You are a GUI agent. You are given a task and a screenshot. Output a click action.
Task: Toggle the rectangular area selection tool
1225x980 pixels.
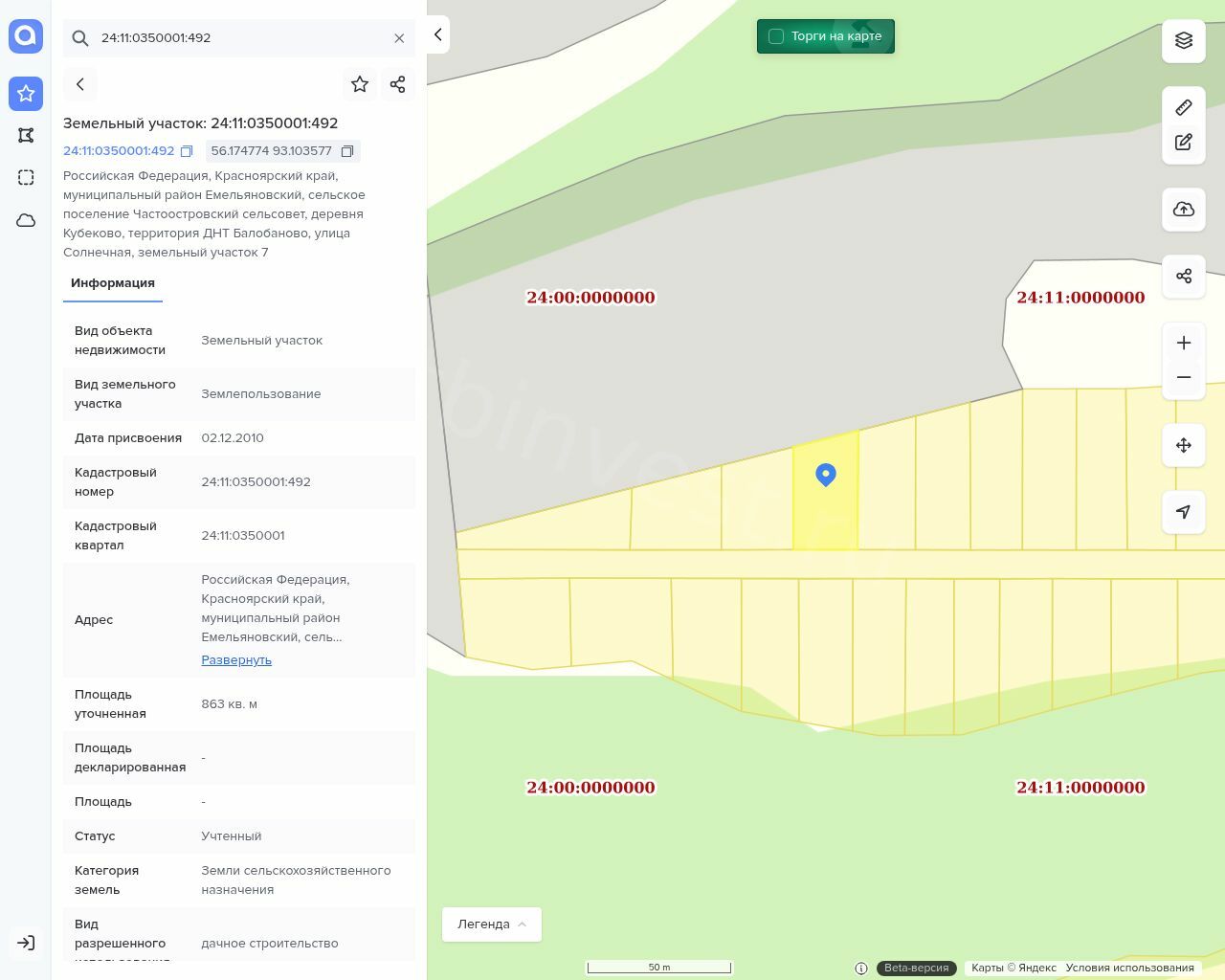pyautogui.click(x=26, y=178)
